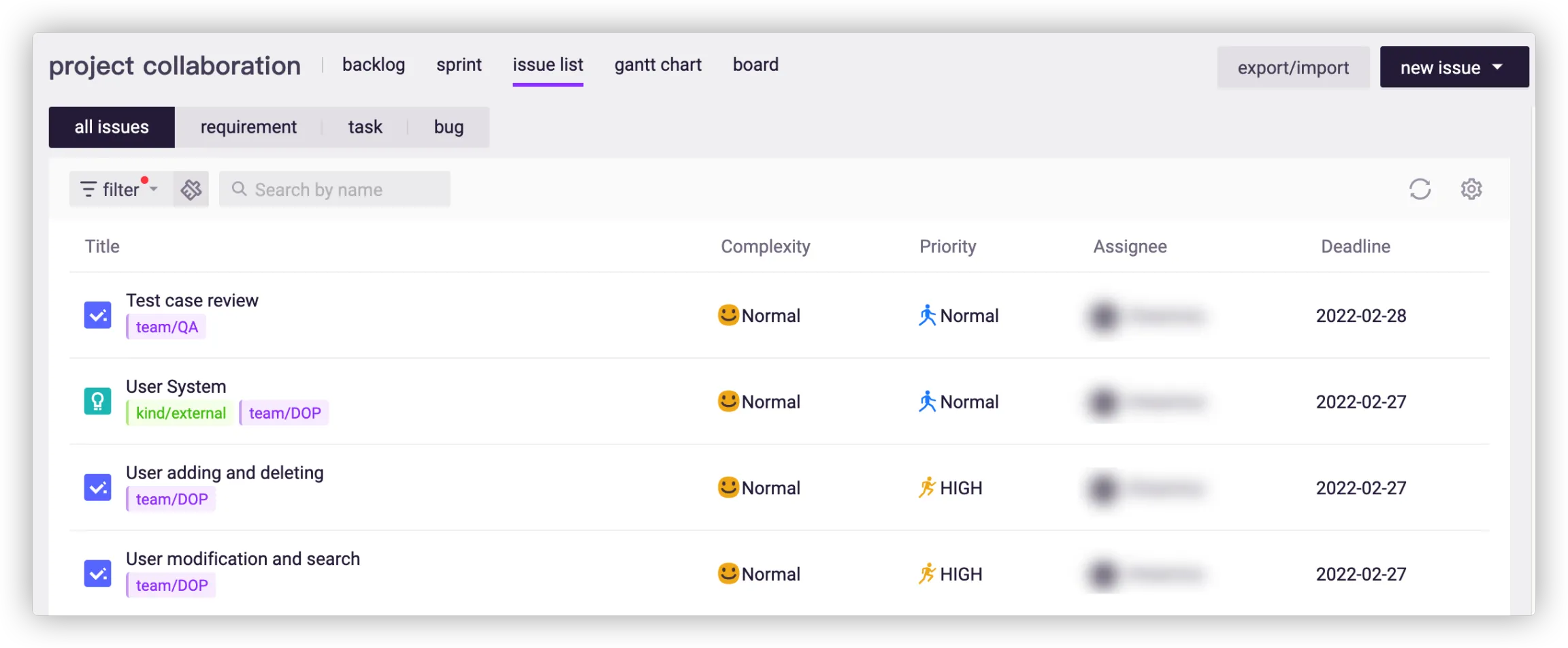Click the Test case review task icon

click(x=97, y=315)
